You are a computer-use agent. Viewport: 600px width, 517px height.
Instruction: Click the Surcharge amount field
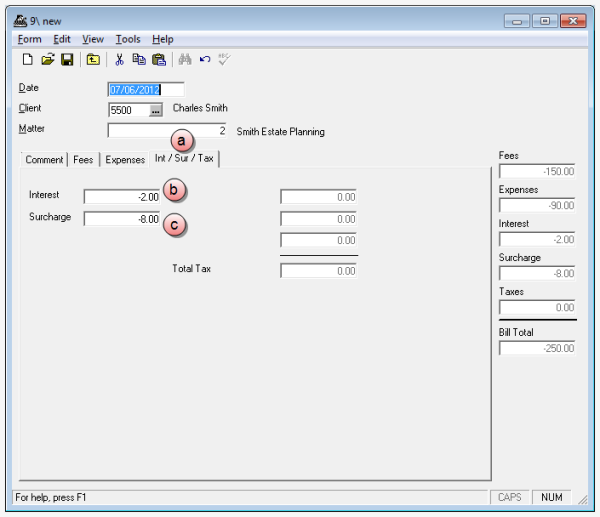point(122,218)
